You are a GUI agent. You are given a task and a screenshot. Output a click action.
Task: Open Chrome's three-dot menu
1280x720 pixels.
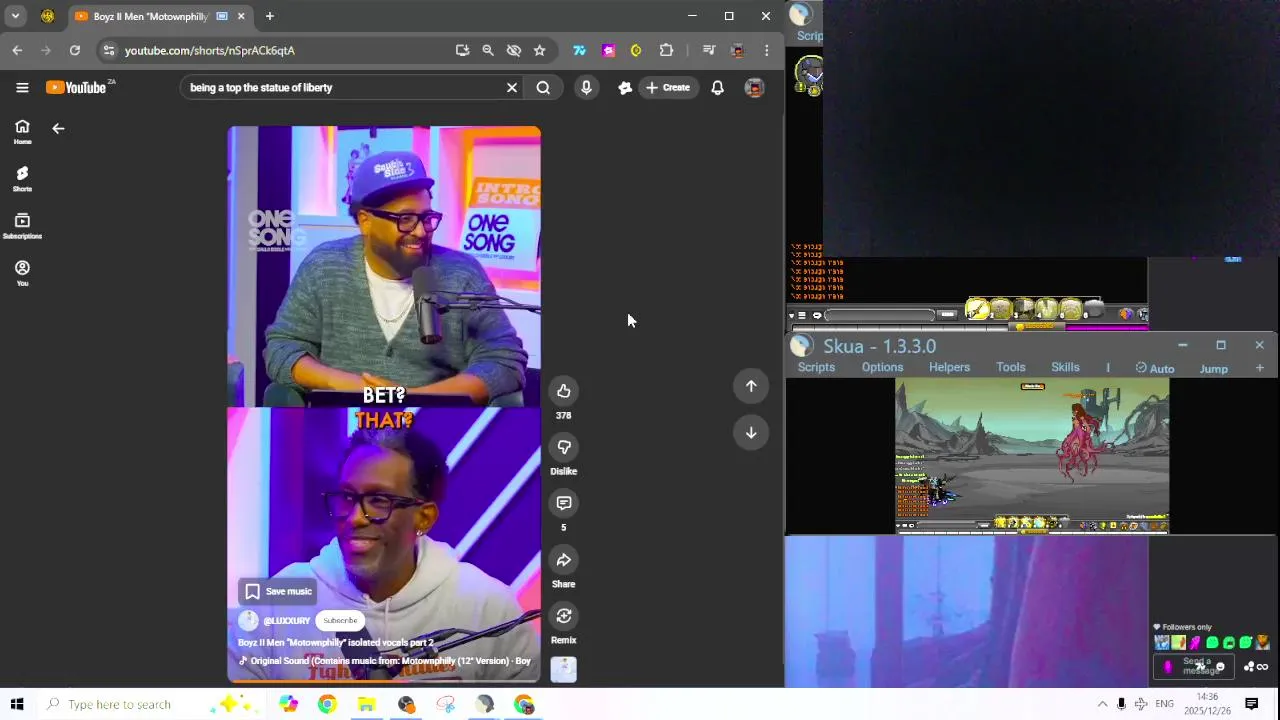click(767, 50)
